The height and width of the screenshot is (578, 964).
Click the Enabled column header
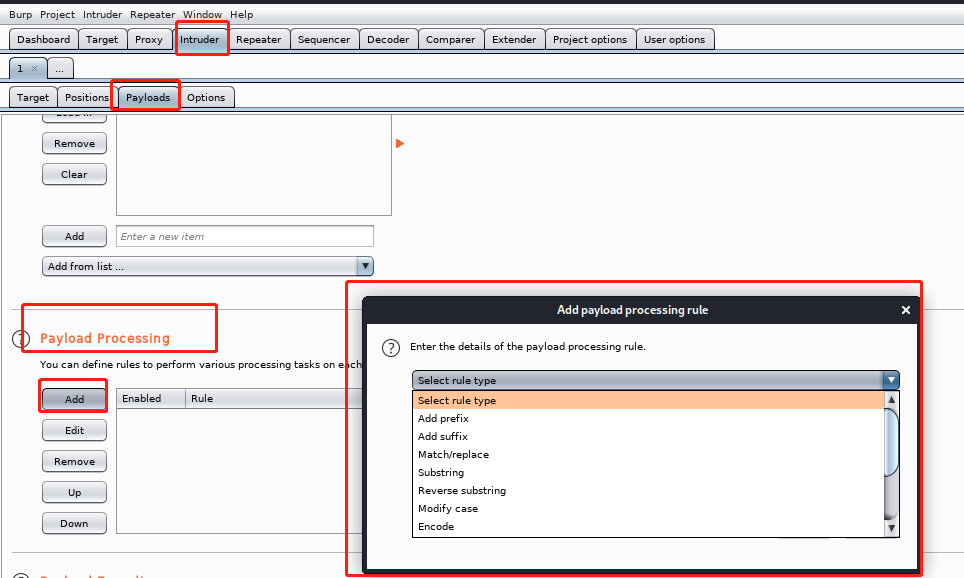click(x=151, y=398)
